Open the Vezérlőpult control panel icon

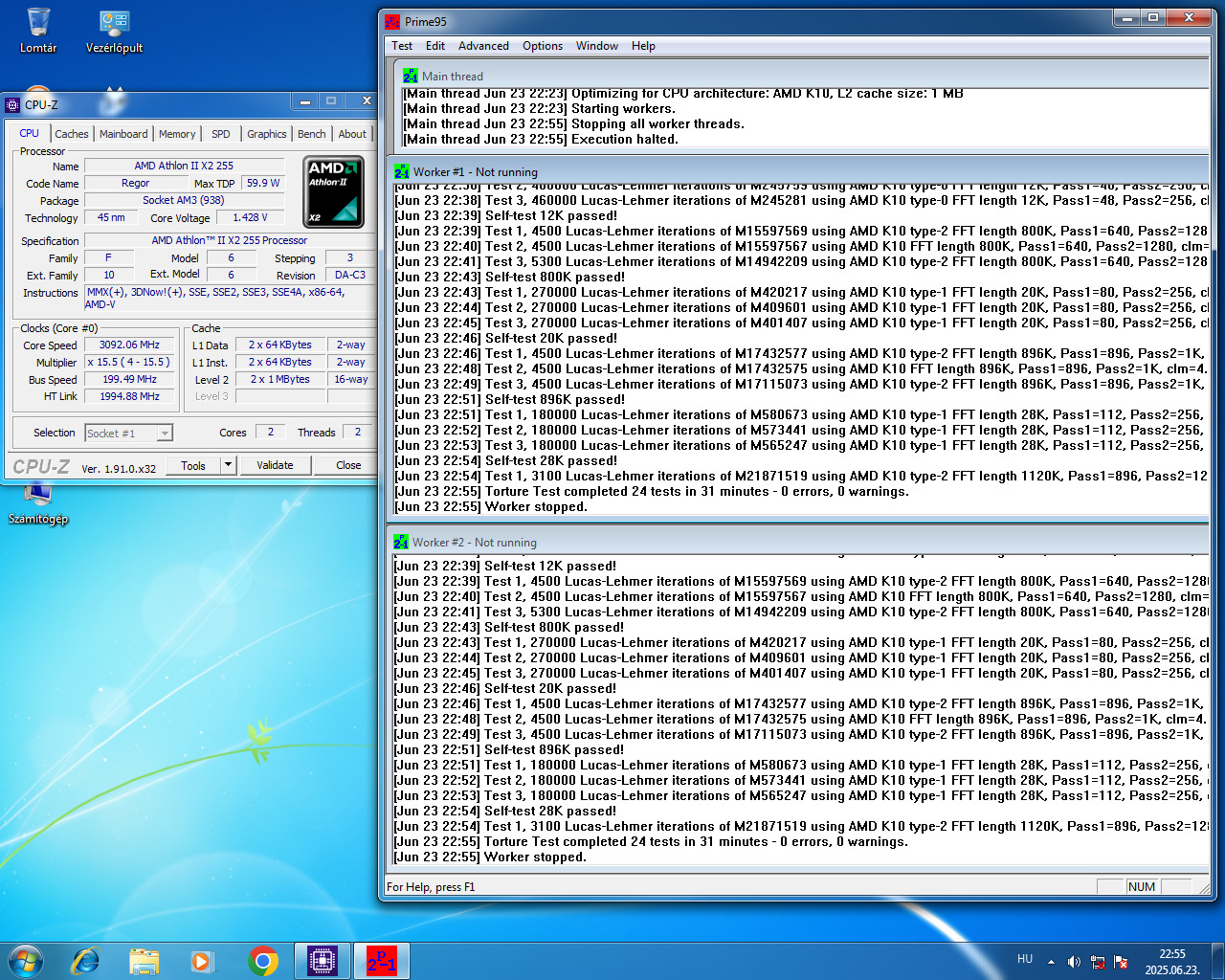tap(114, 31)
